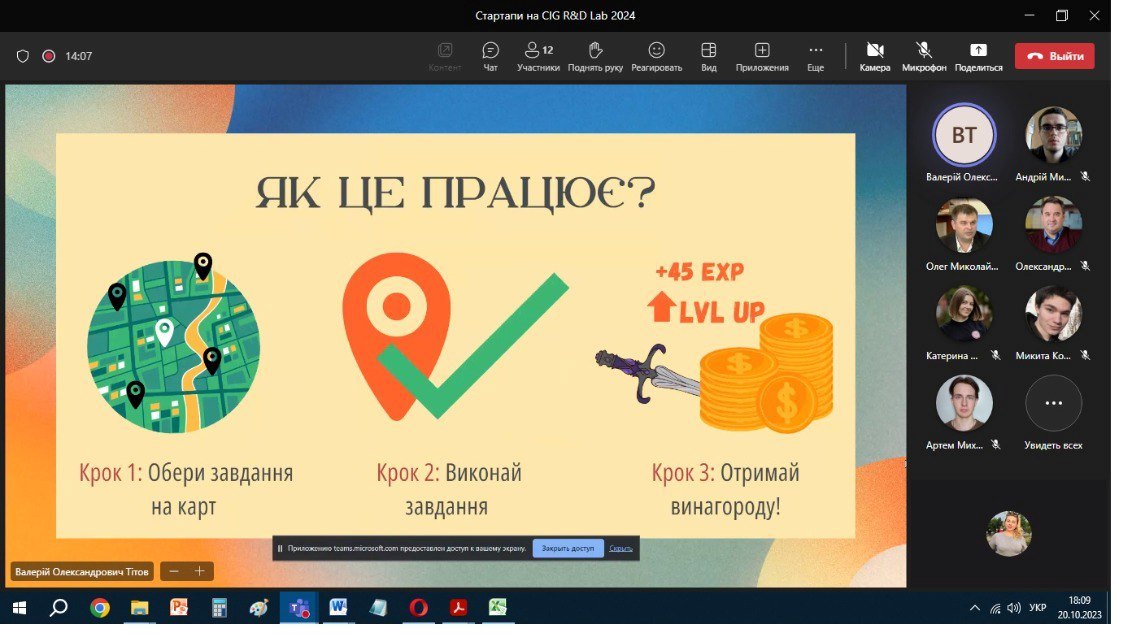Viewport: 1121px width, 634px height.
Task: Expand the More (Еще) actions menu
Action: coord(815,56)
